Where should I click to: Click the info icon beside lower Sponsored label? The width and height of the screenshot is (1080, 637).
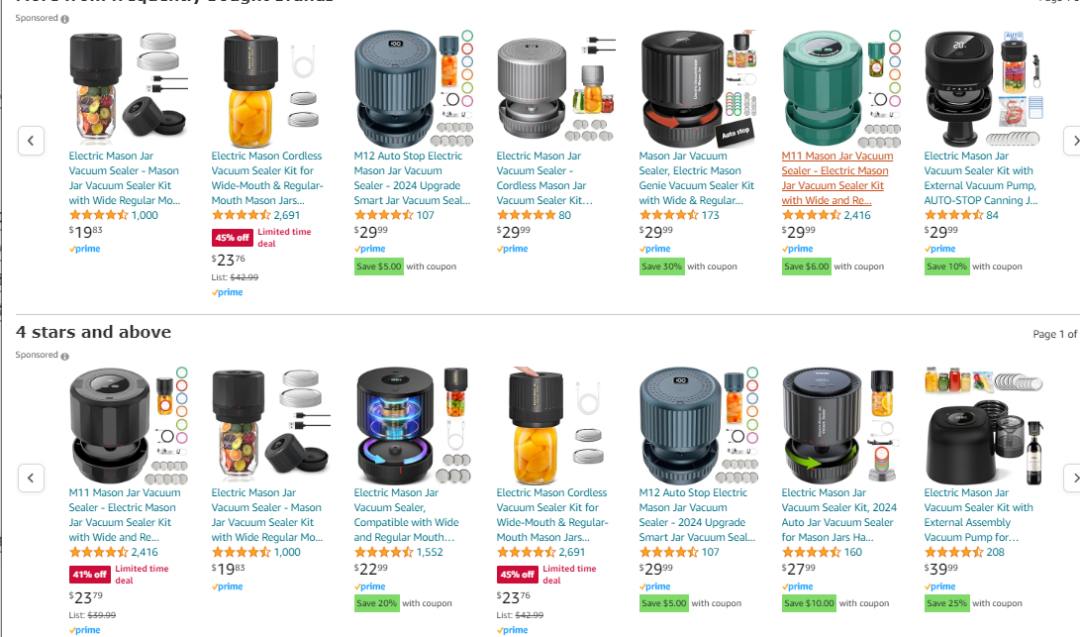point(65,356)
